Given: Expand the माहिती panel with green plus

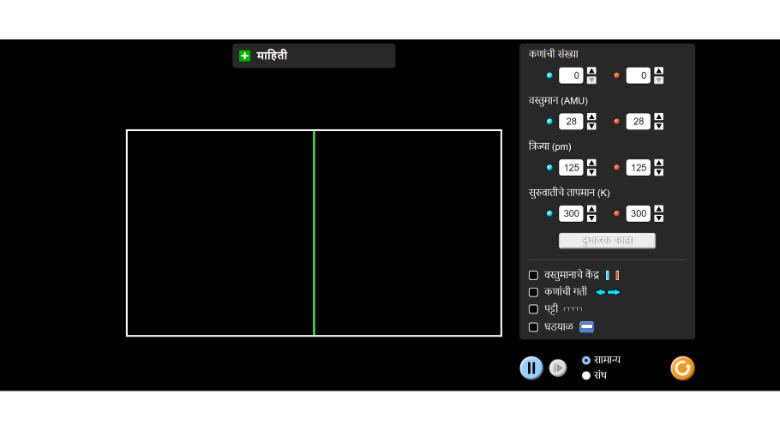Looking at the screenshot, I should (245, 56).
